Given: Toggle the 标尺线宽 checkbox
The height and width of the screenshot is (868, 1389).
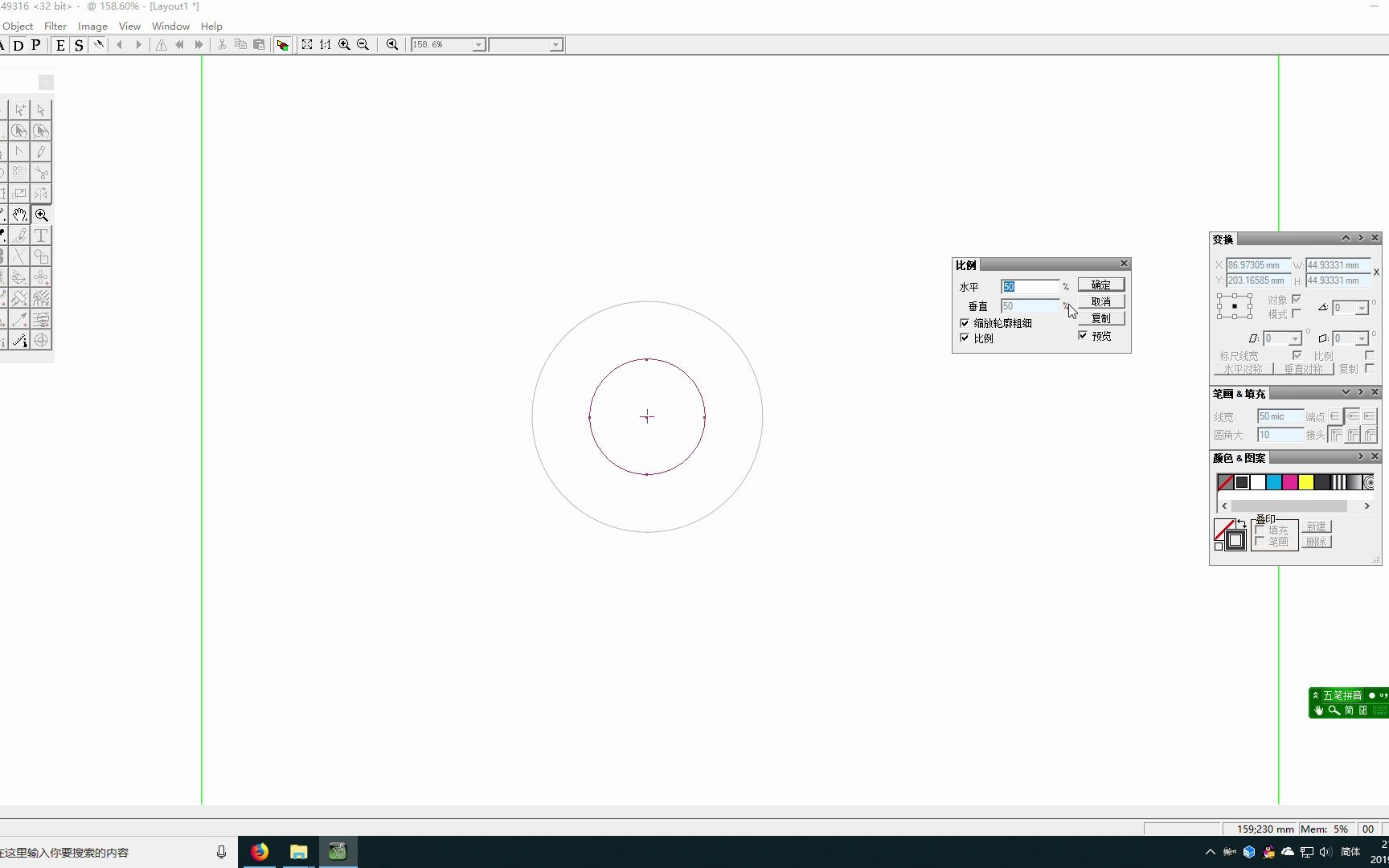Looking at the screenshot, I should [x=1297, y=355].
